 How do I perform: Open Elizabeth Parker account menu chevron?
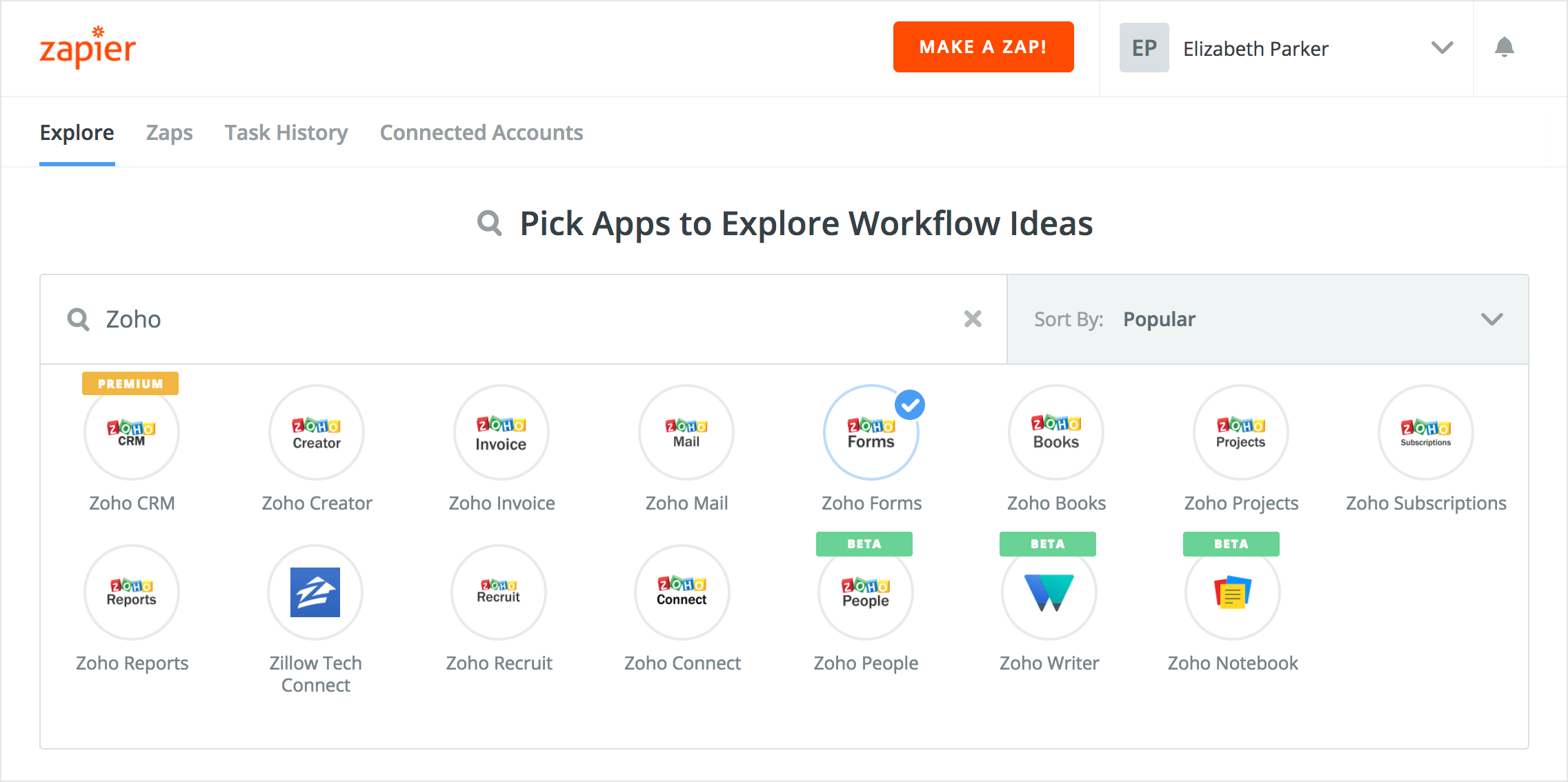point(1442,48)
